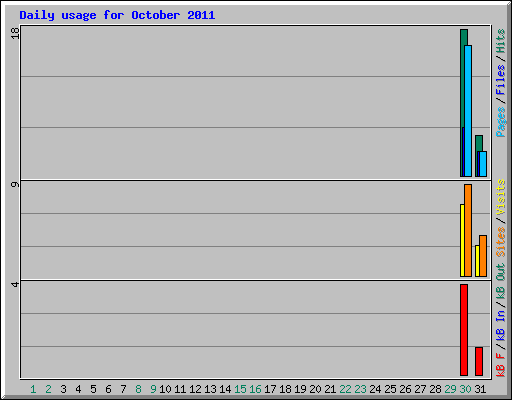Click day 16 on the x-axis
The height and width of the screenshot is (400, 512).
(255, 389)
